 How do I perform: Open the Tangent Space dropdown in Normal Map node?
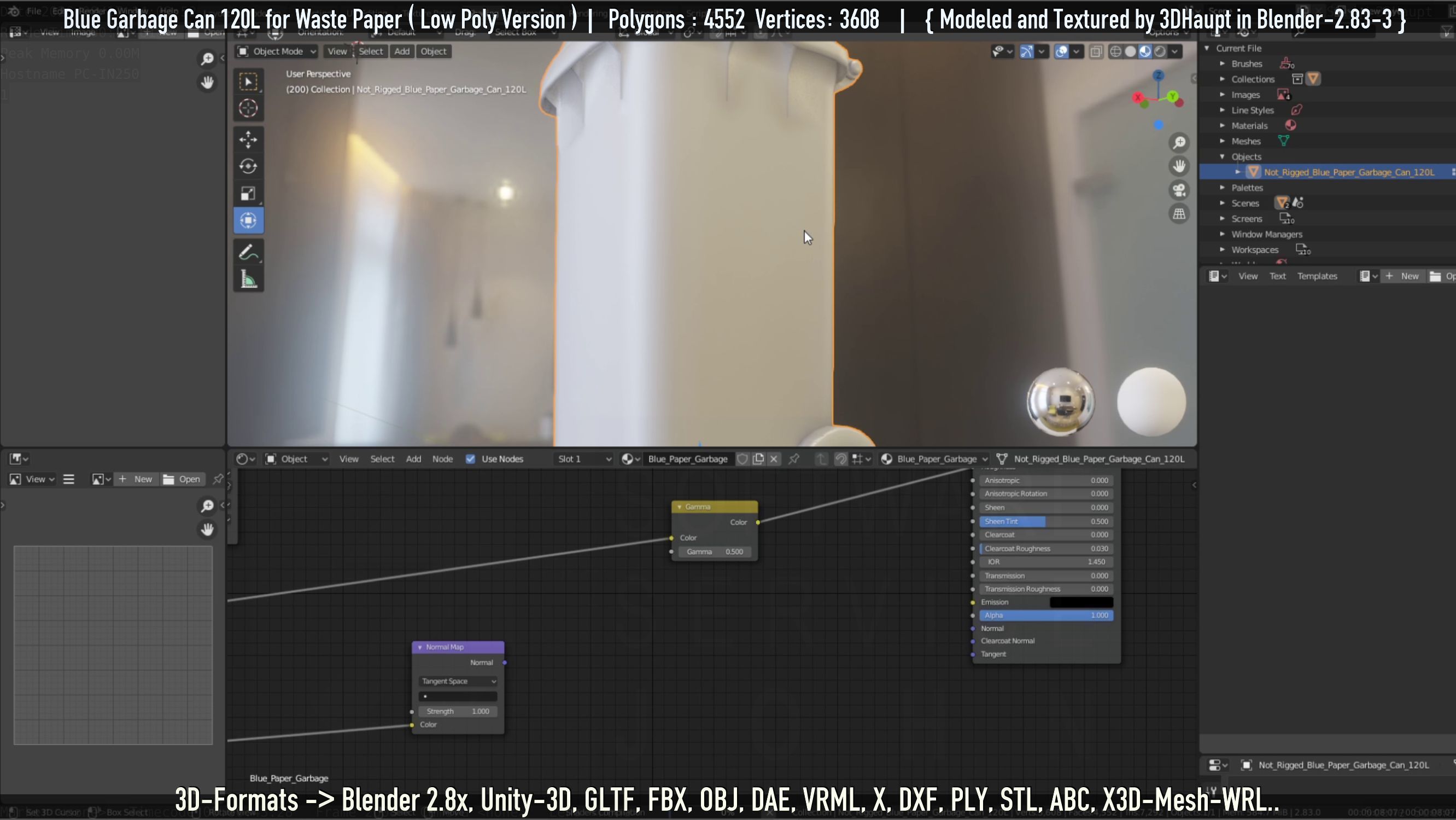(x=458, y=682)
